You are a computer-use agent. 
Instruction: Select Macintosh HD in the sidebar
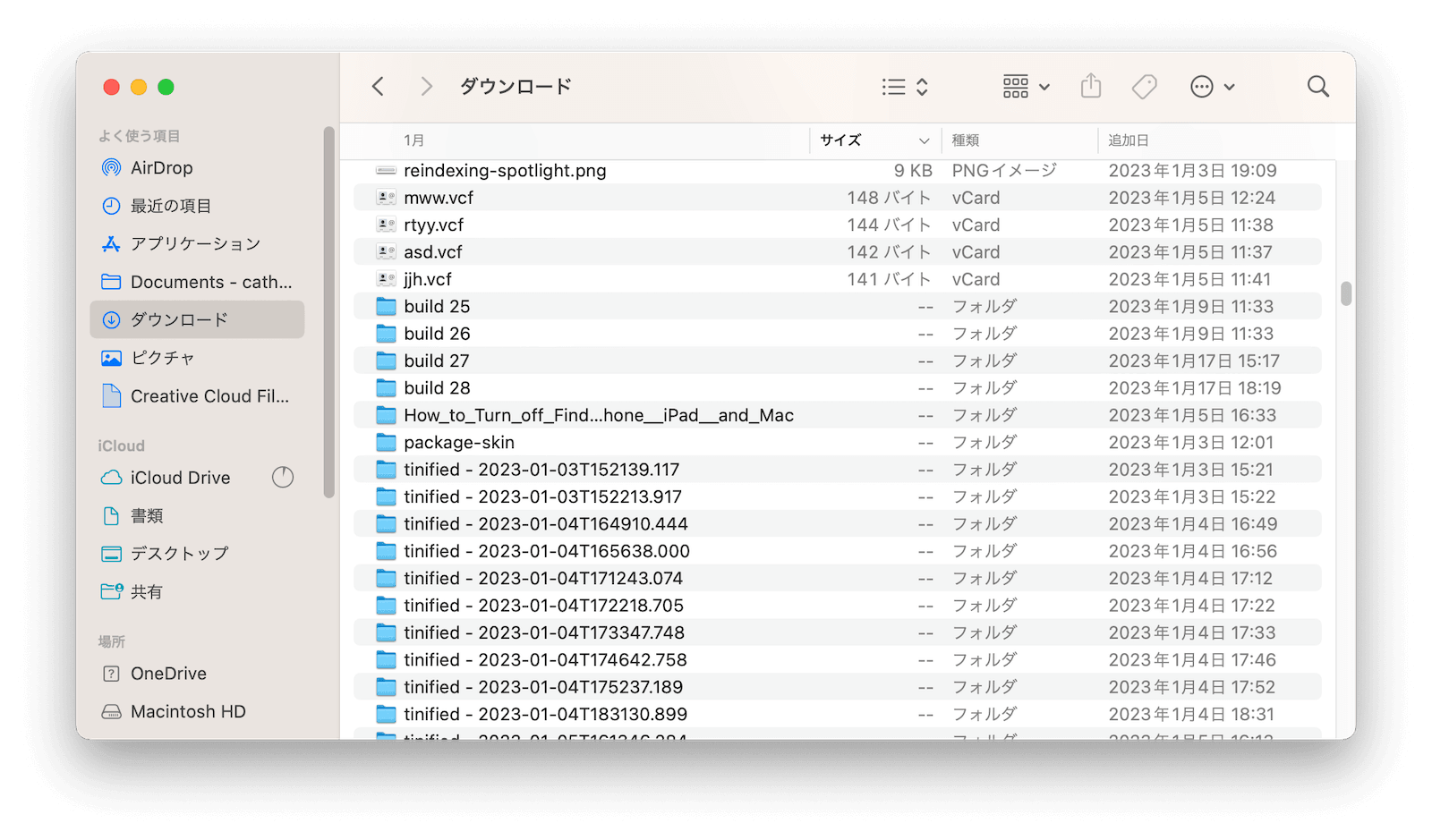tap(197, 712)
